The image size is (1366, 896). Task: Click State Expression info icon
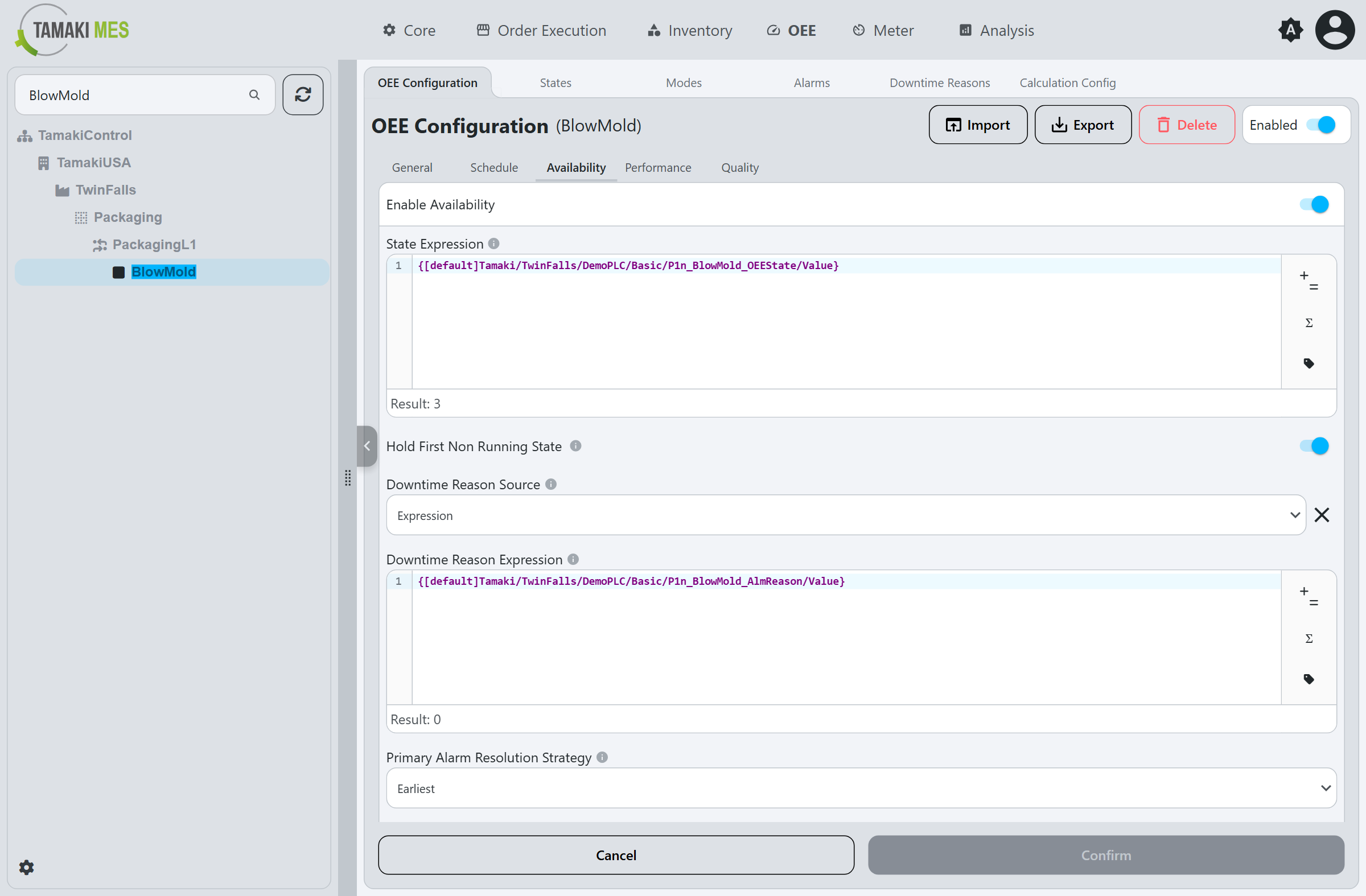click(493, 244)
